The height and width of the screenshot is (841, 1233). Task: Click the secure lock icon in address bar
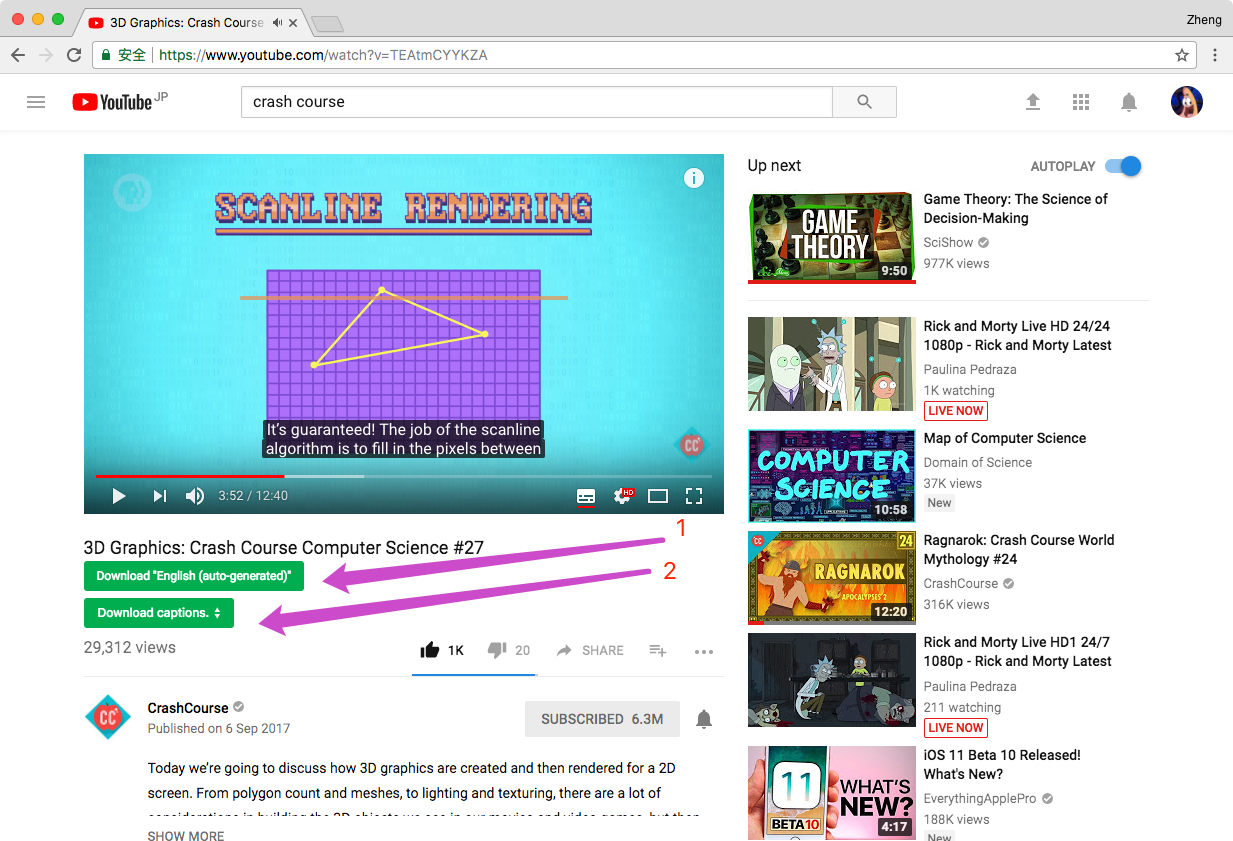coord(106,55)
